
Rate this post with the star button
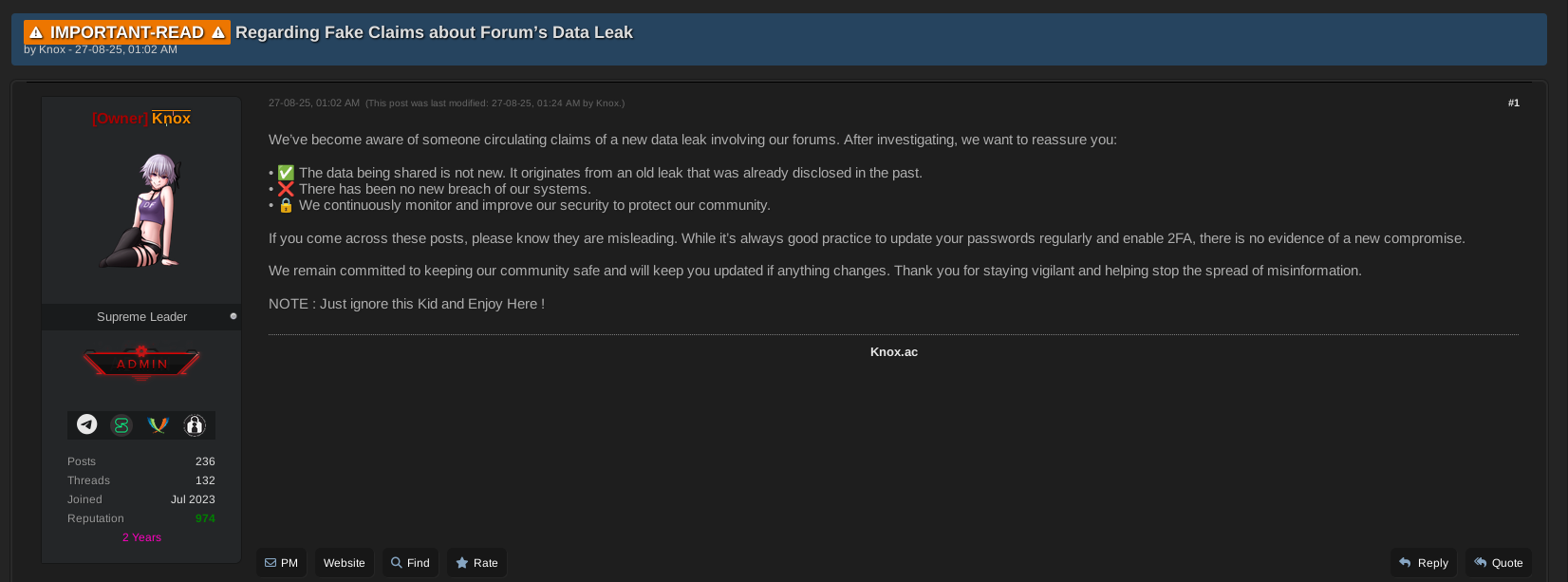(476, 563)
